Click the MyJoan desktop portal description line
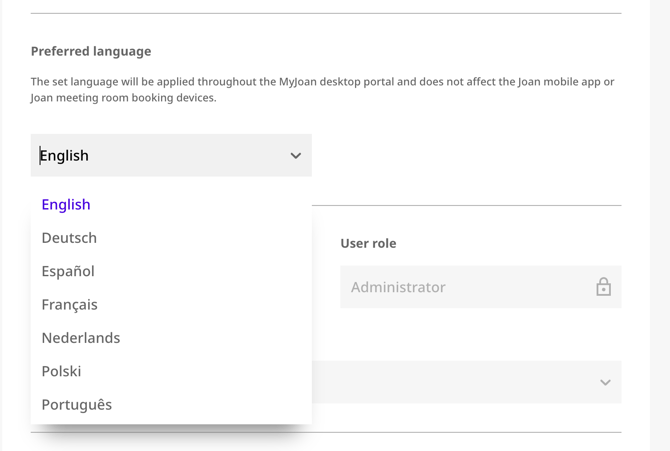Screen dimensions: 670x451 coord(322,82)
